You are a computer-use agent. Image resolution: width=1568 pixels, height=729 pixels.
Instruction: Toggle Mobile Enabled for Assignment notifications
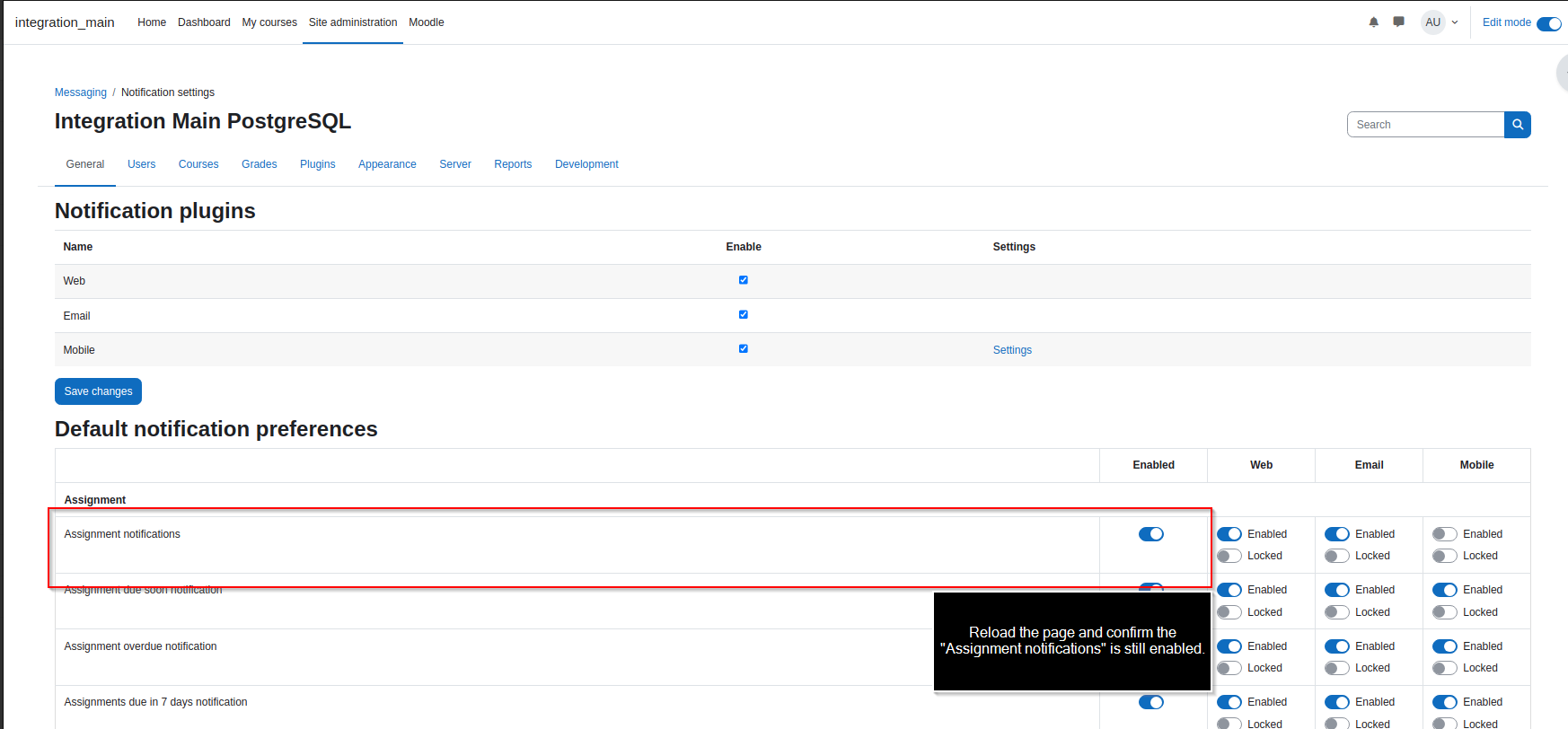pos(1444,534)
